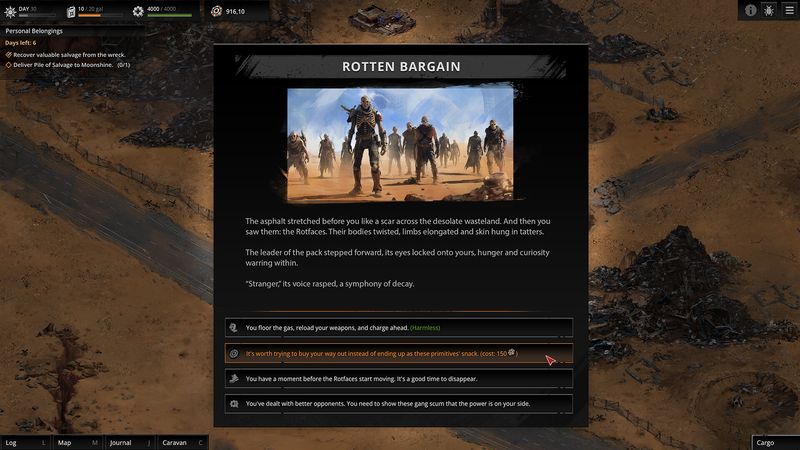This screenshot has height=450, width=800.
Task: Open the Log tab
Action: [x=25, y=442]
